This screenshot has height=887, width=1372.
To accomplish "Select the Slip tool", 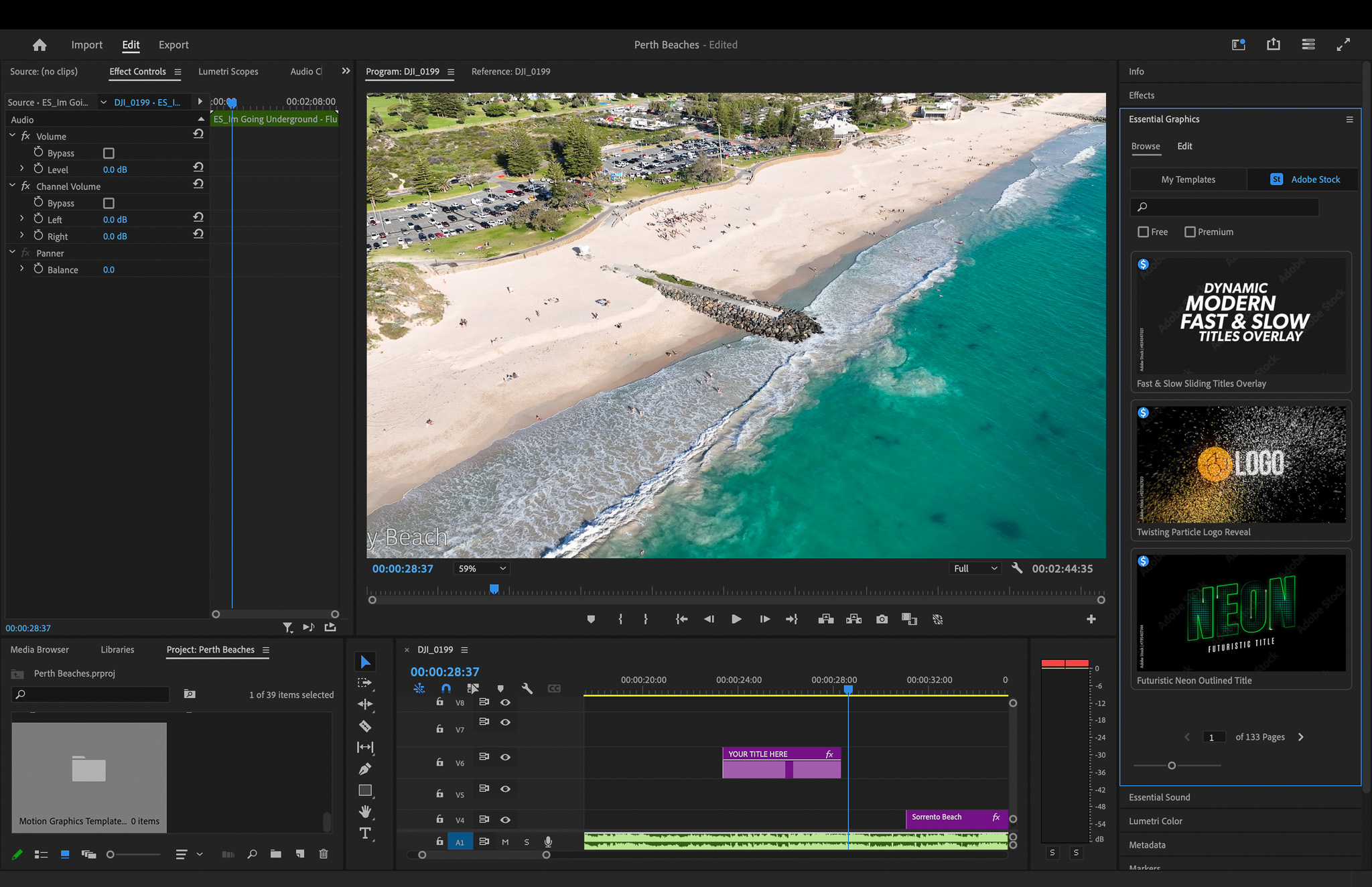I will [365, 747].
